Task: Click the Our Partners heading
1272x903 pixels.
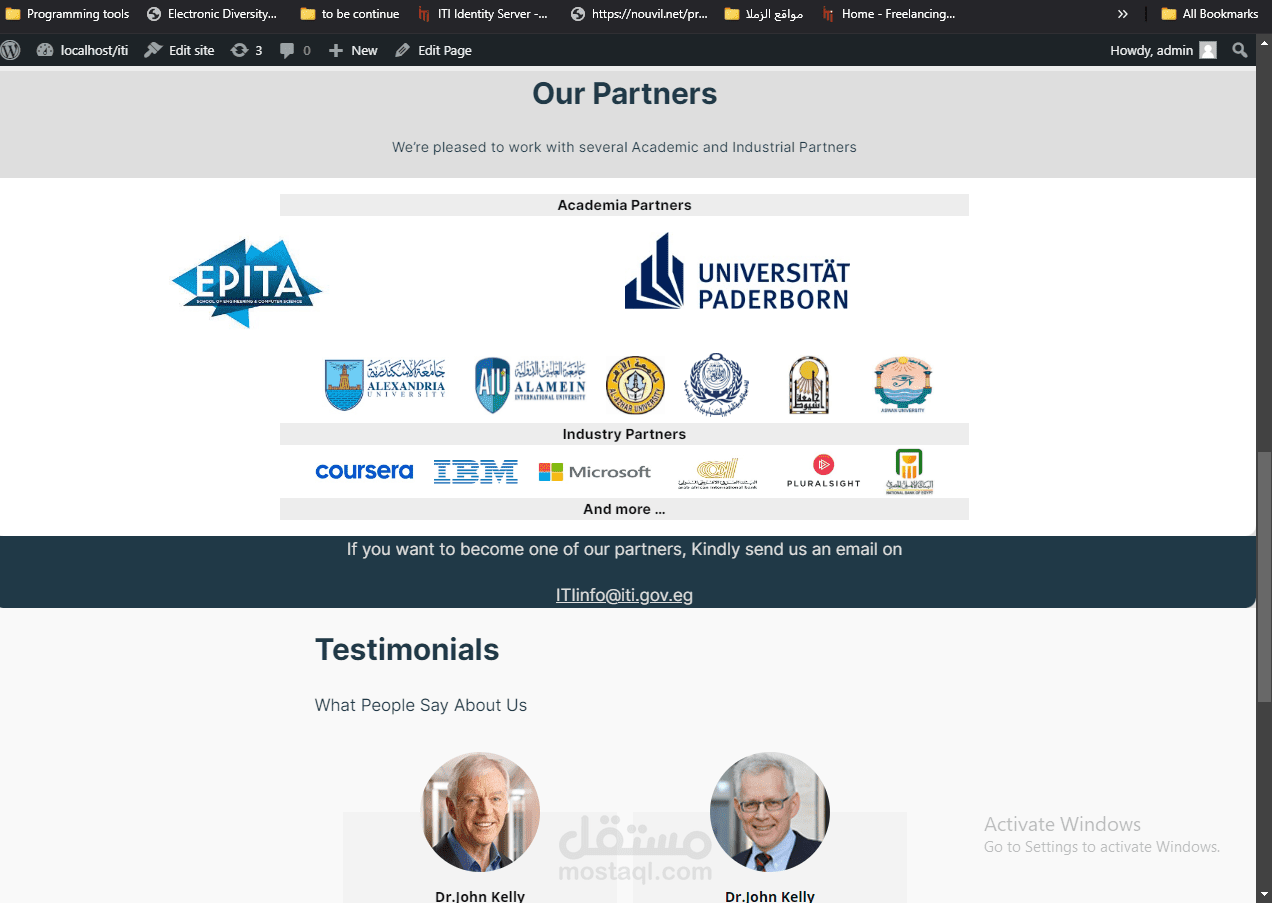Action: click(x=624, y=94)
